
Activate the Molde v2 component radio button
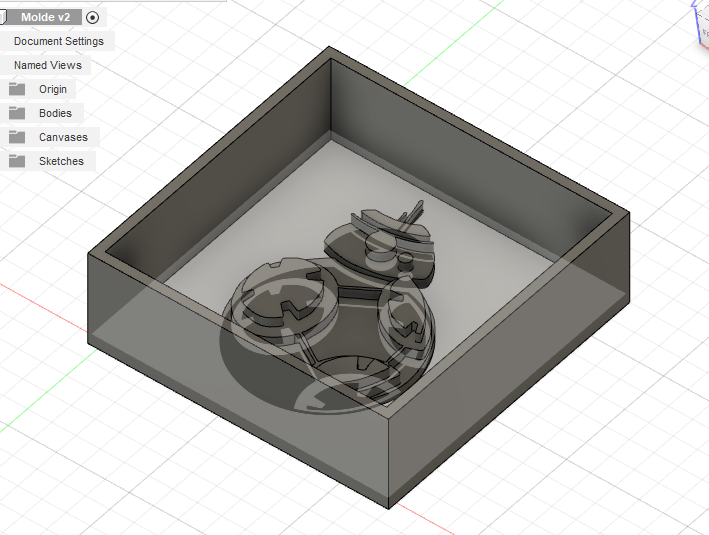coord(92,18)
